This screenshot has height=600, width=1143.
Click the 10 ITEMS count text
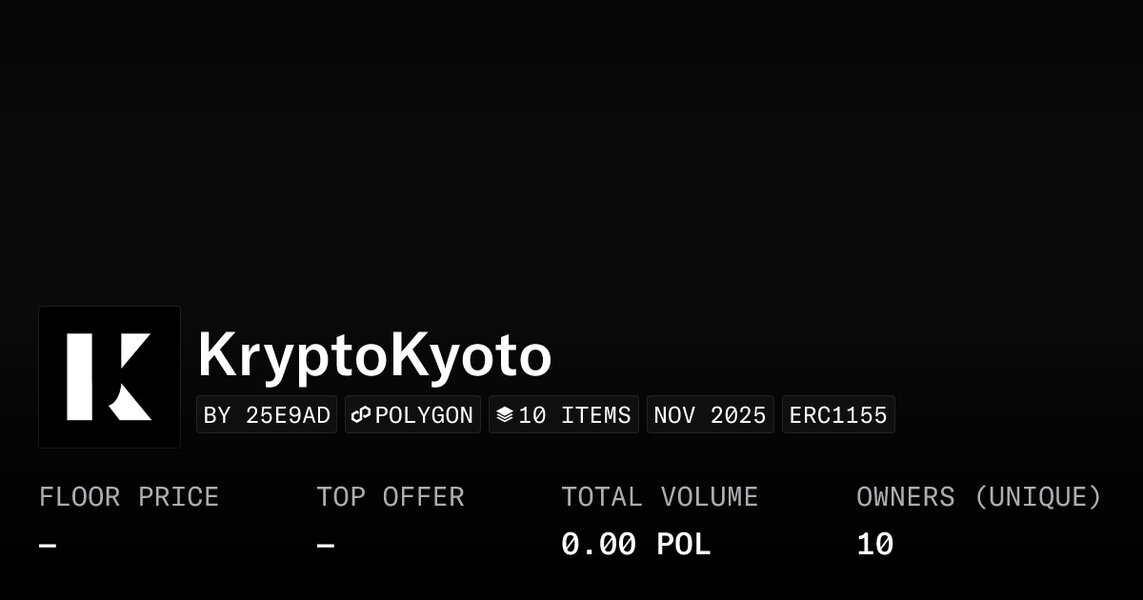[x=574, y=415]
